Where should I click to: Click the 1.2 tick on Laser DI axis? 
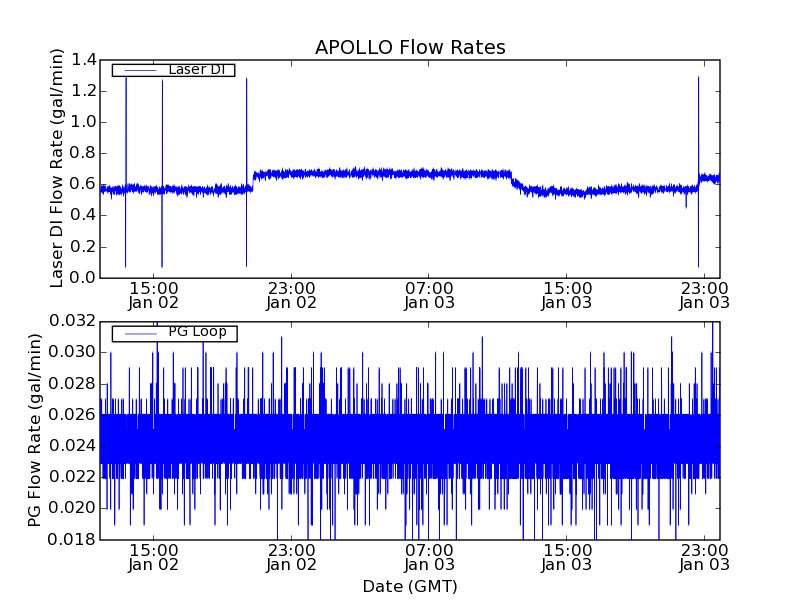[83, 91]
